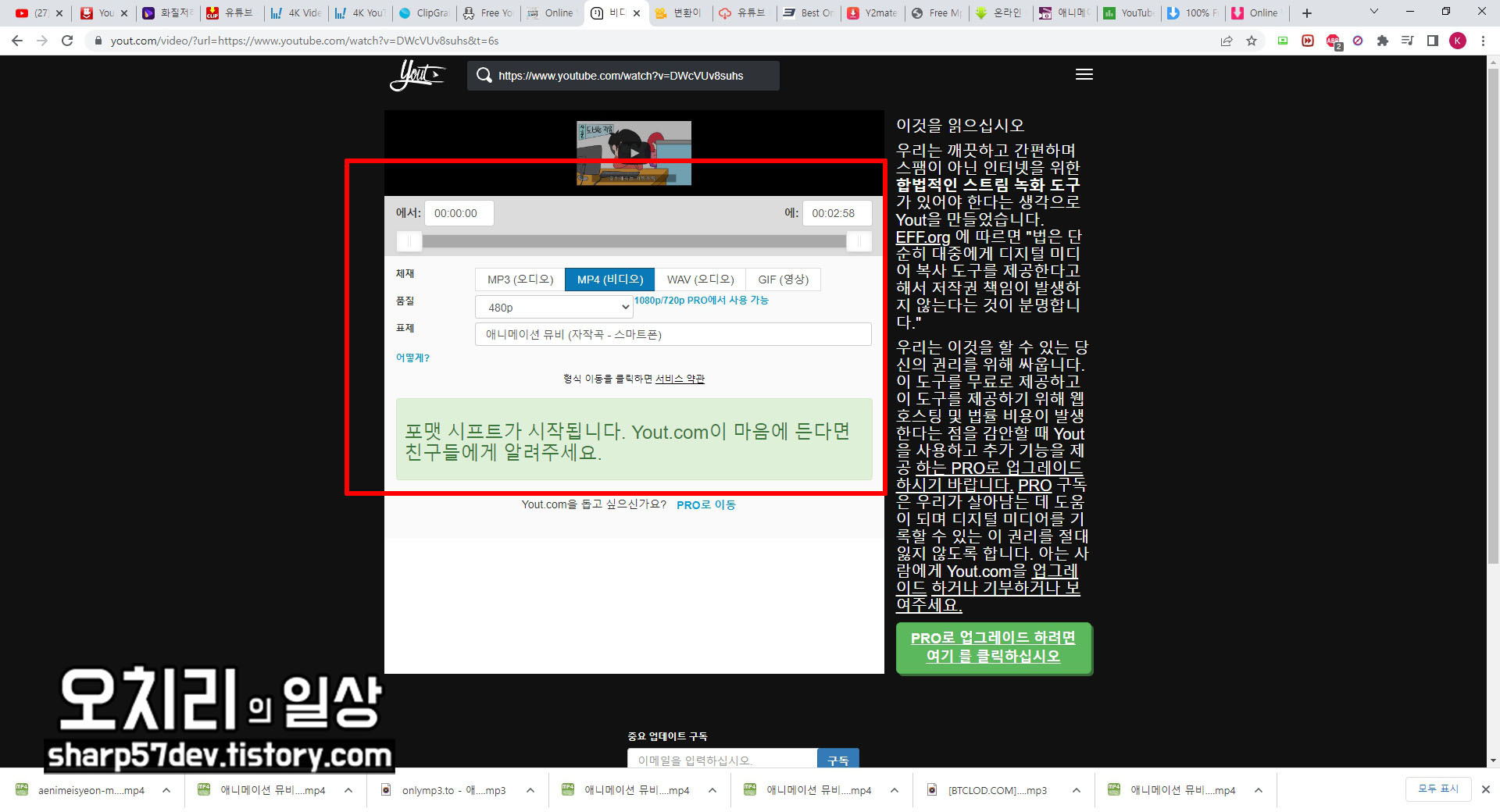1500x812 pixels.
Task: Click the title 표제 text field
Action: coord(673,334)
